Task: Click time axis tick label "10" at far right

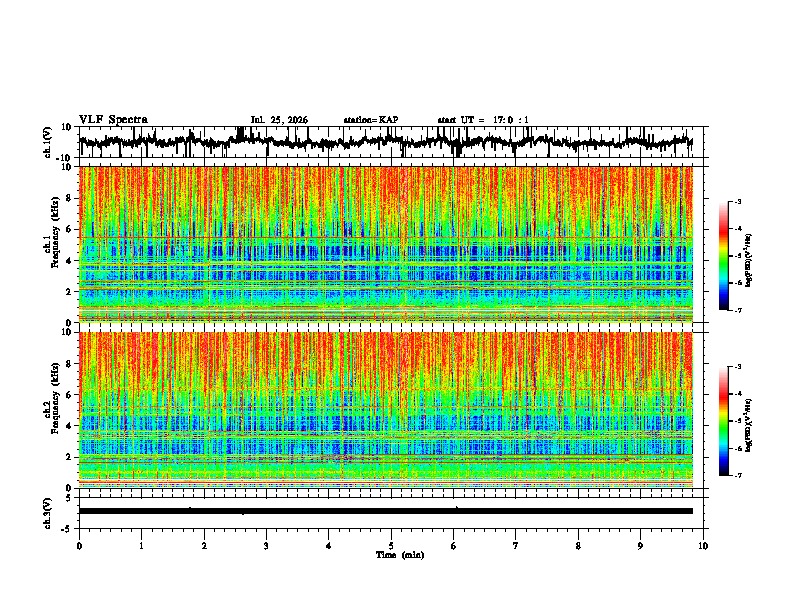Action: [x=703, y=546]
